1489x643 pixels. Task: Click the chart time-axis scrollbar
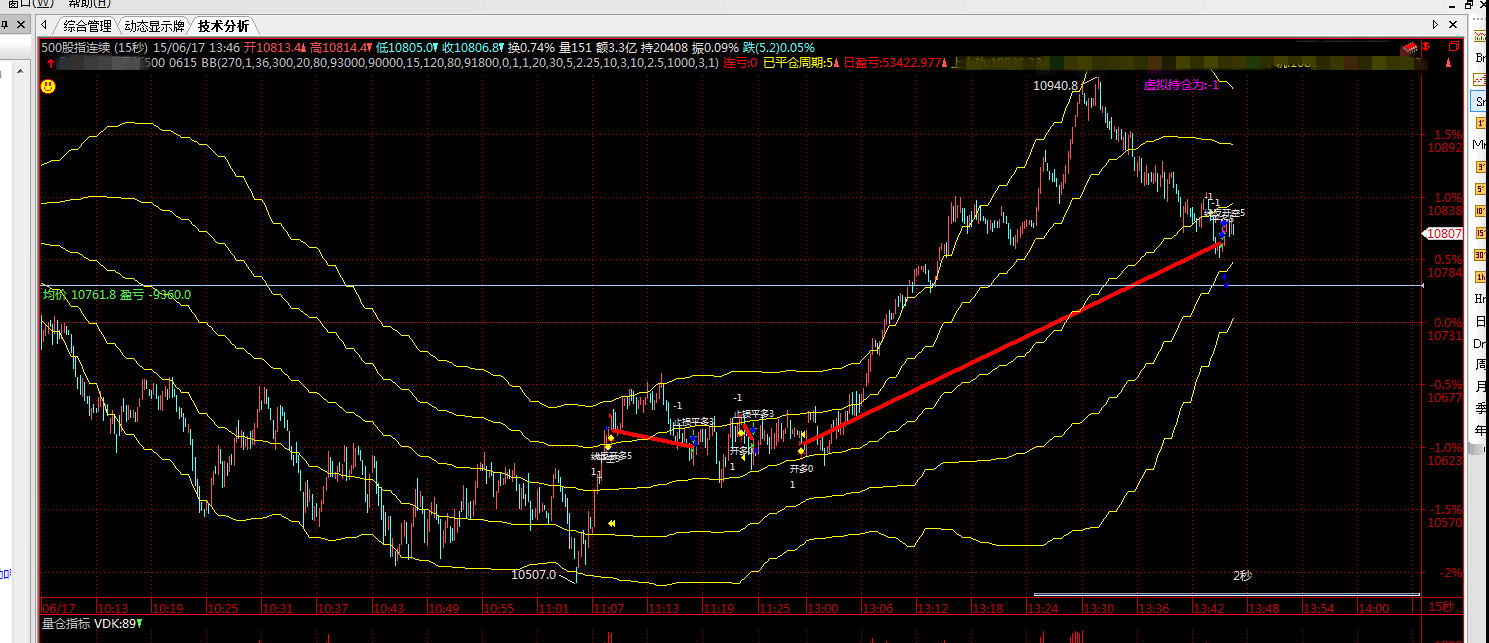click(1226, 595)
